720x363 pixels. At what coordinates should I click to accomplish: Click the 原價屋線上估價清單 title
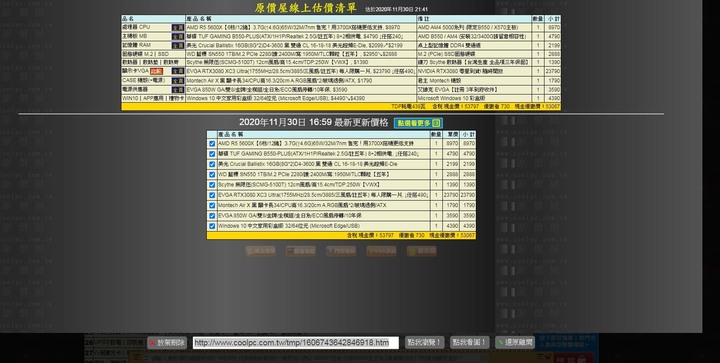click(x=306, y=8)
